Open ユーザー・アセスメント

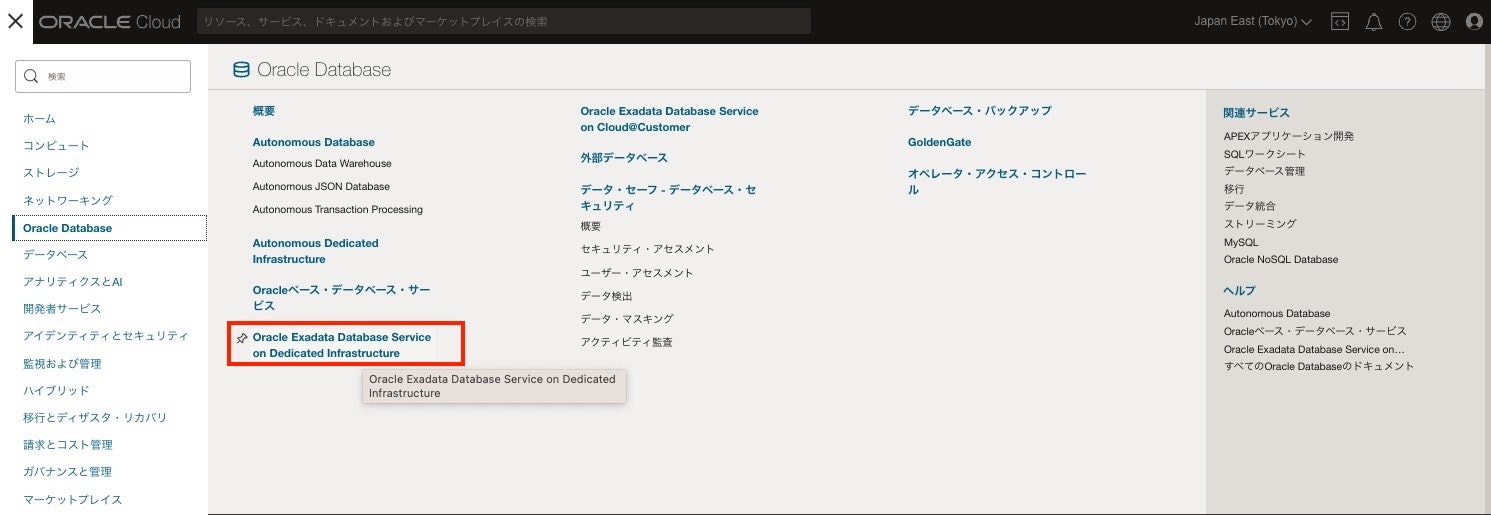click(636, 273)
